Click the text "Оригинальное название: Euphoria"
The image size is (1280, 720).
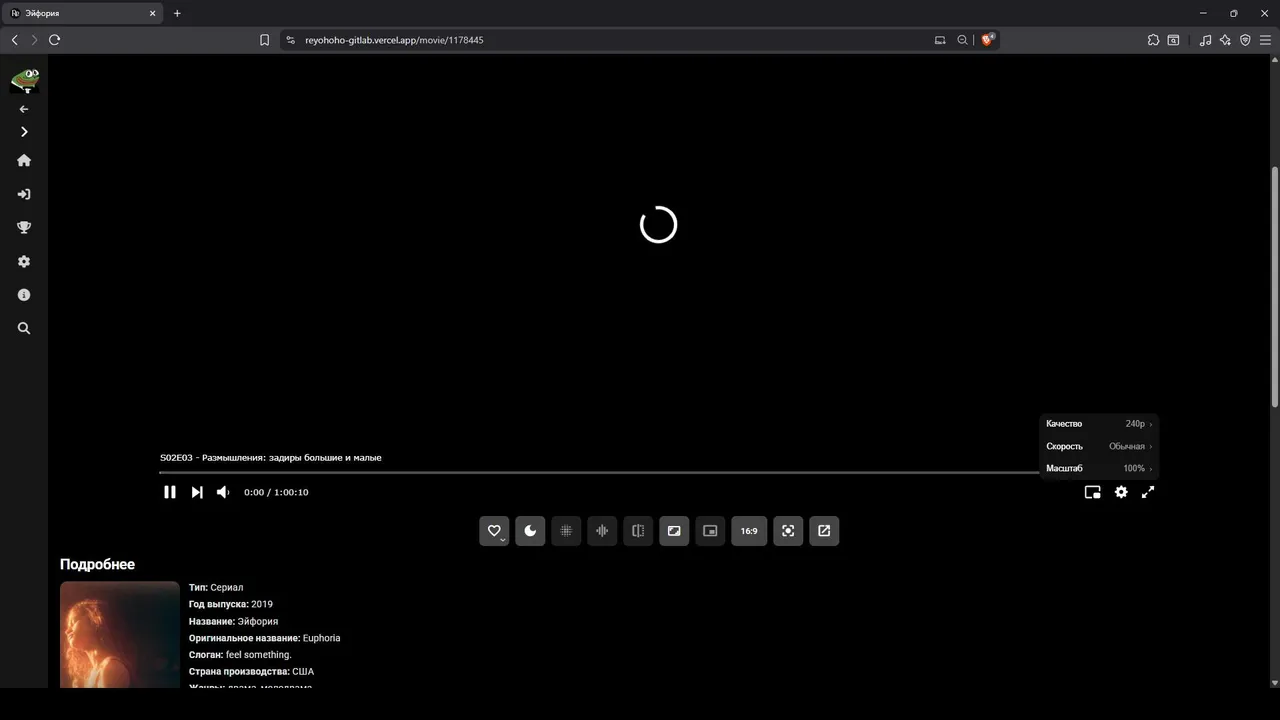(x=265, y=638)
